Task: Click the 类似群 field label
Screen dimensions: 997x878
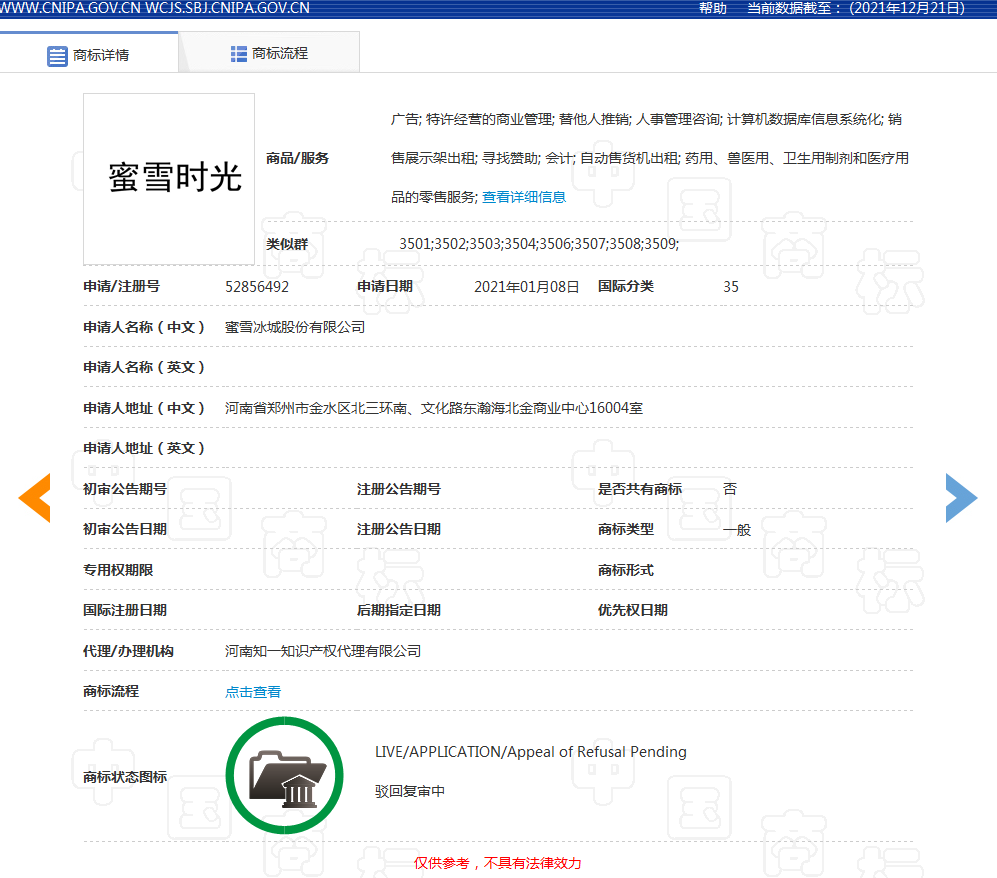Action: [x=287, y=244]
